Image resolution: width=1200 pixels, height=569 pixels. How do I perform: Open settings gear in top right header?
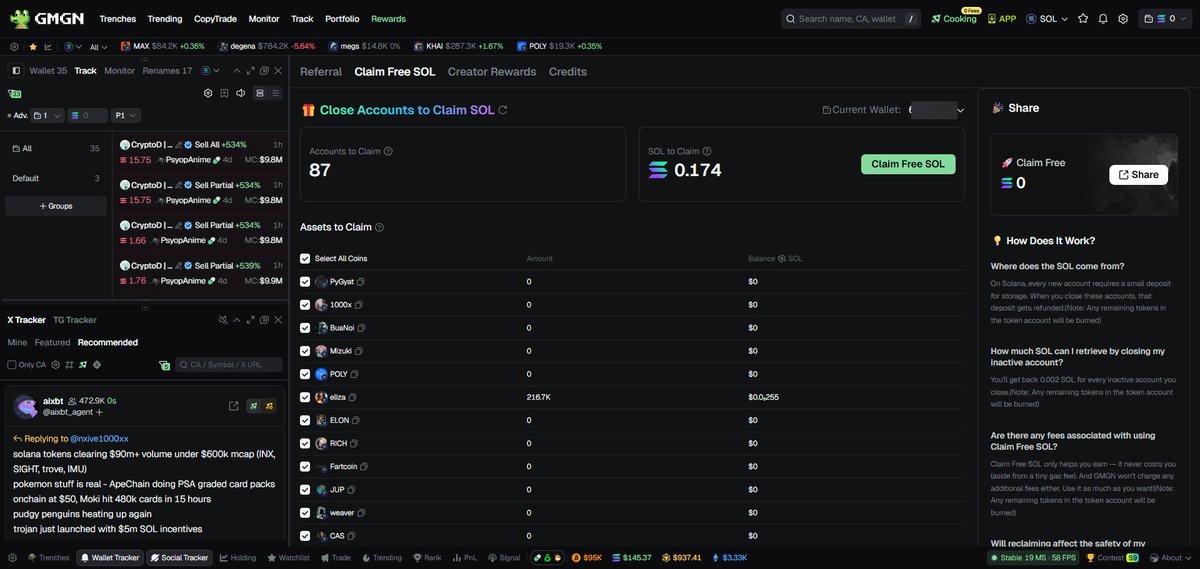coord(1123,18)
